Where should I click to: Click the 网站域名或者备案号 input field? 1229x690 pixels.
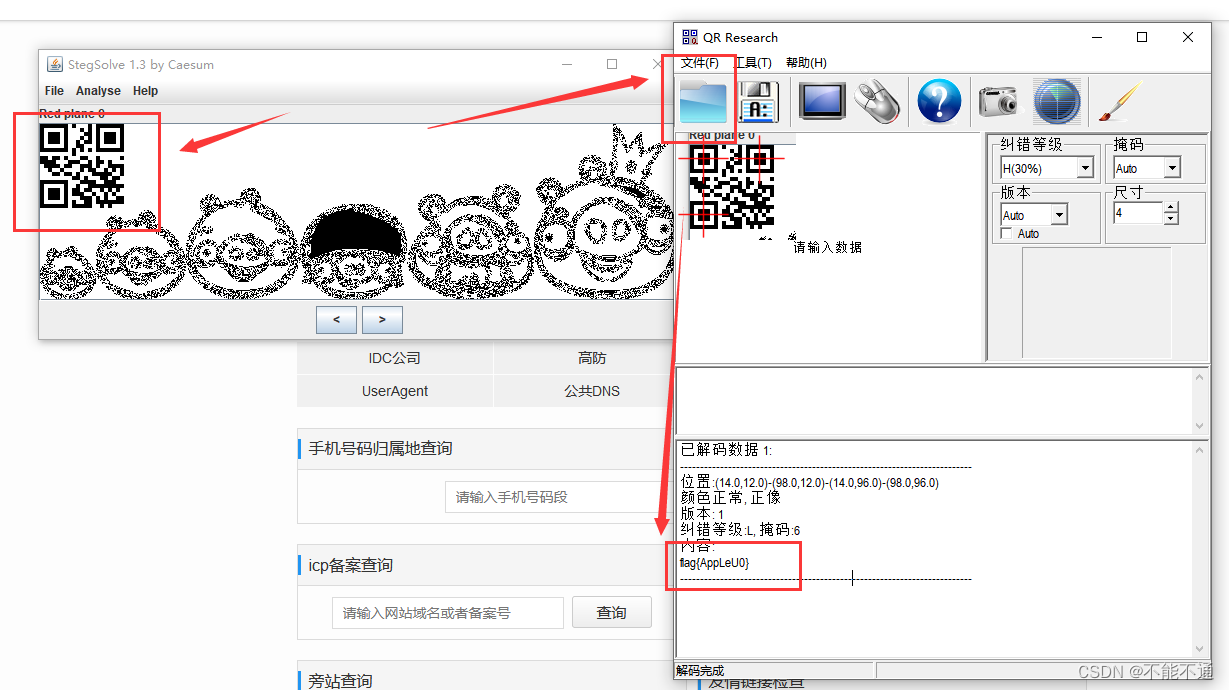click(447, 613)
